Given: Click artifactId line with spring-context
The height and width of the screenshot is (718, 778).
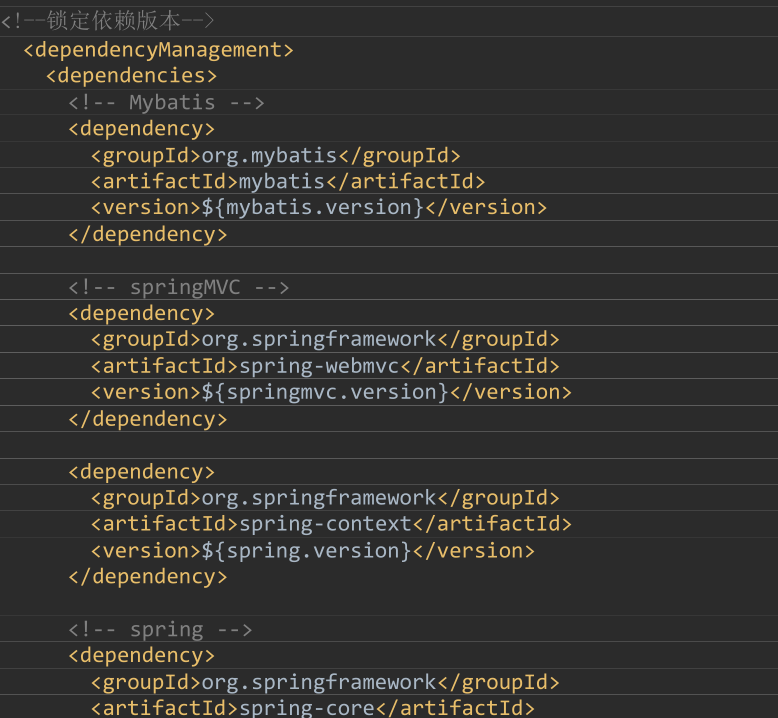Looking at the screenshot, I should 331,524.
